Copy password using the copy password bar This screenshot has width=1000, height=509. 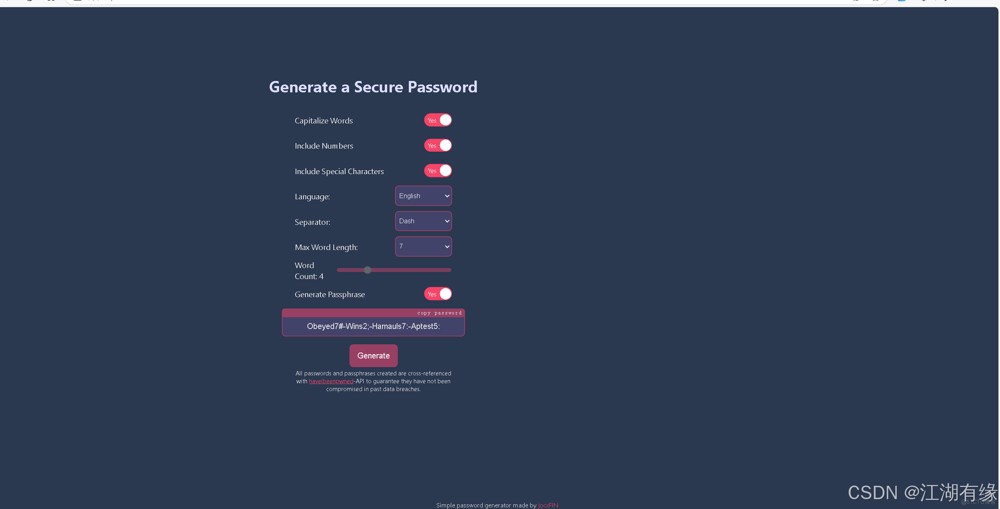click(373, 313)
